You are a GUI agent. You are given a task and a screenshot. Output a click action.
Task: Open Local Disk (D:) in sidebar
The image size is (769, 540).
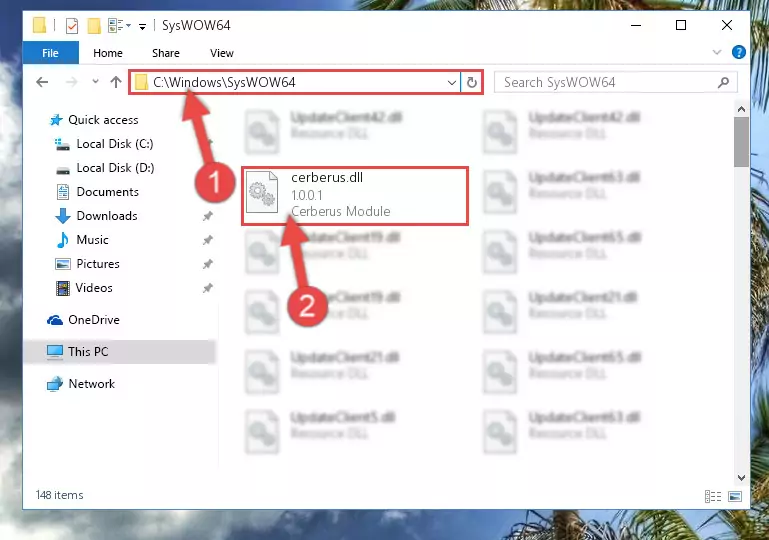pos(115,168)
